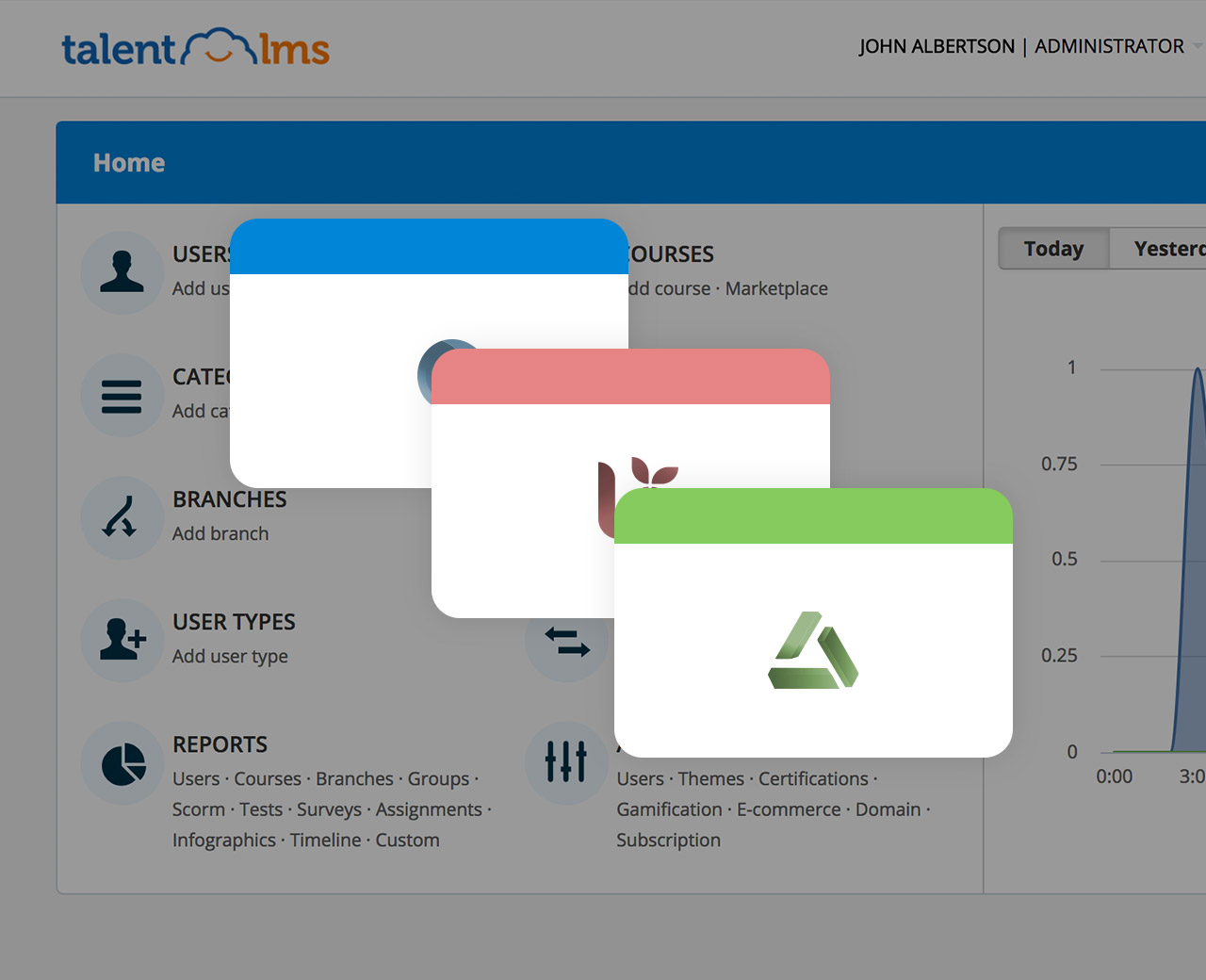Click the TalentLMS logo
Screen dimensions: 1206x980
click(195, 48)
